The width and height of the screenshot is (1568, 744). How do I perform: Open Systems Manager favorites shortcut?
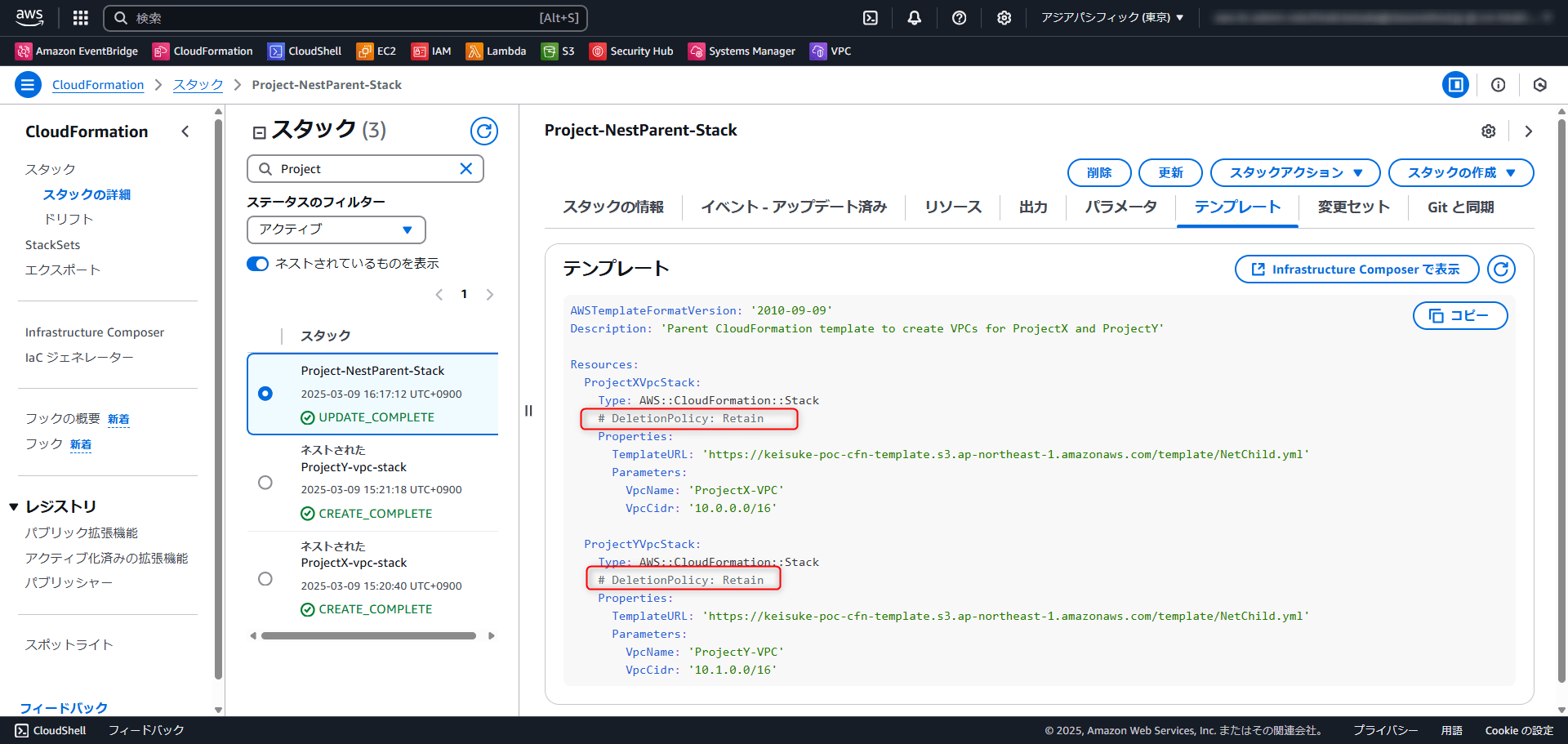point(742,51)
